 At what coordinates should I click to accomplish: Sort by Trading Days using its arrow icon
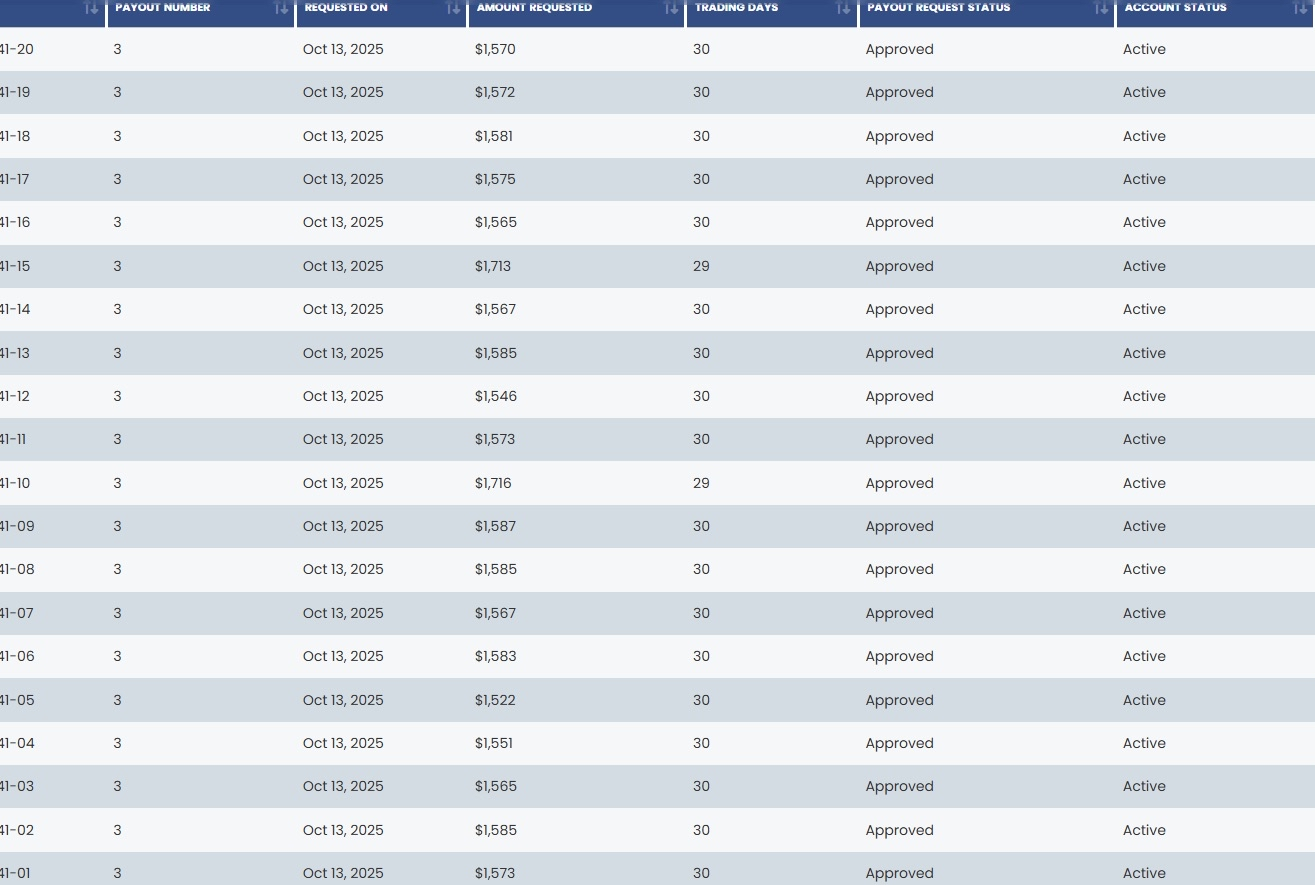click(844, 8)
